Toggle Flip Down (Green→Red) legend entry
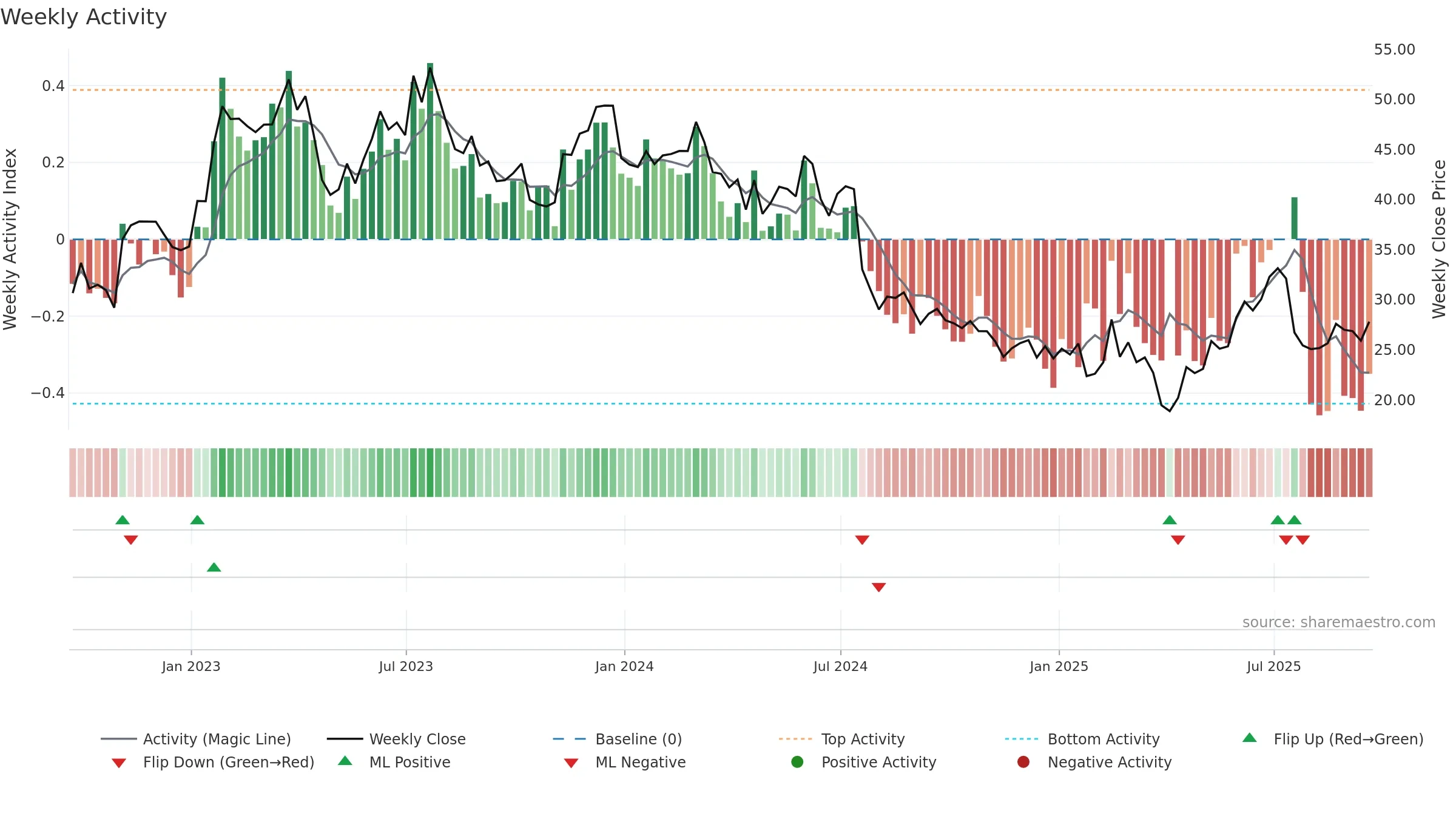This screenshot has height=819, width=1456. 213,762
